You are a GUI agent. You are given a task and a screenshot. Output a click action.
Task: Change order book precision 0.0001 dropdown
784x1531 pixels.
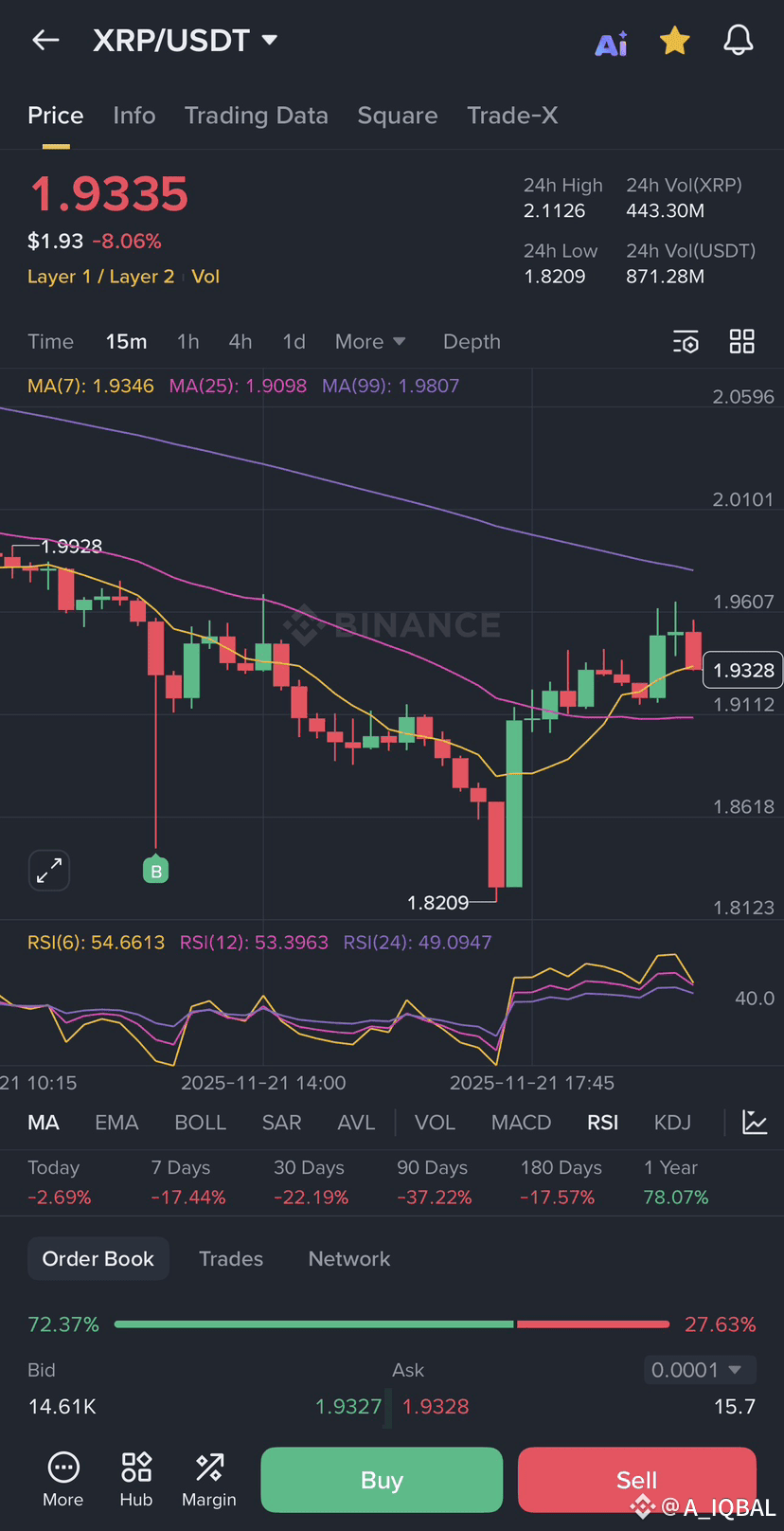700,1370
